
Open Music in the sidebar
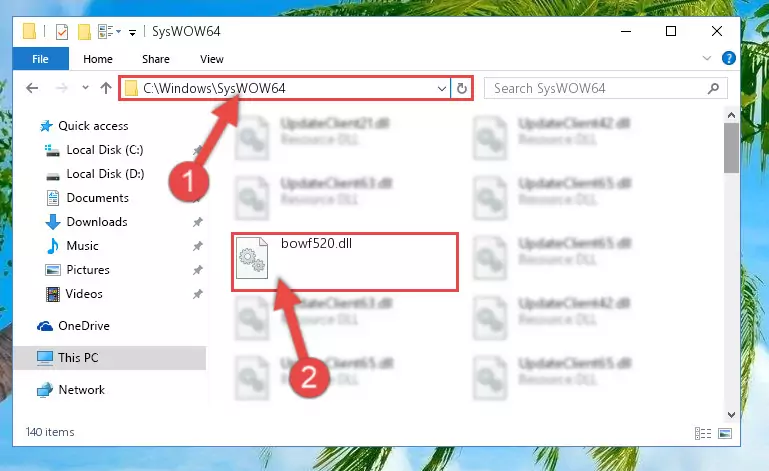click(82, 246)
